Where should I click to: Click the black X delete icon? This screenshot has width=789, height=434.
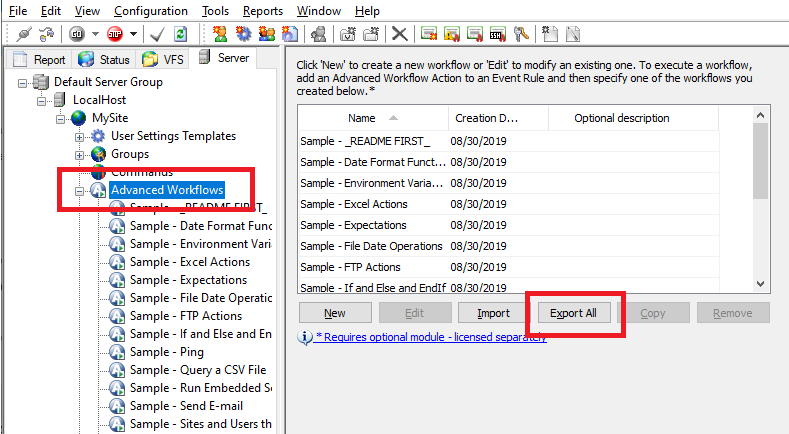point(399,34)
